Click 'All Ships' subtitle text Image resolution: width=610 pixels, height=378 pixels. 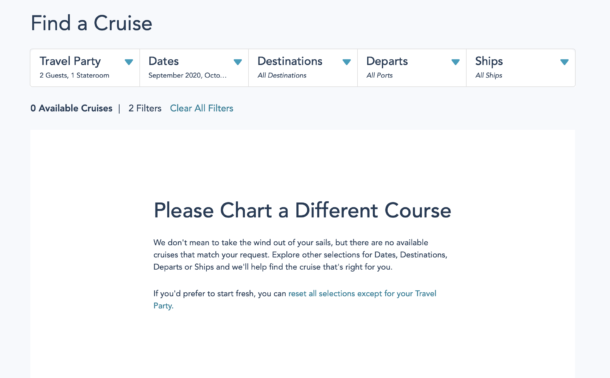(x=489, y=75)
